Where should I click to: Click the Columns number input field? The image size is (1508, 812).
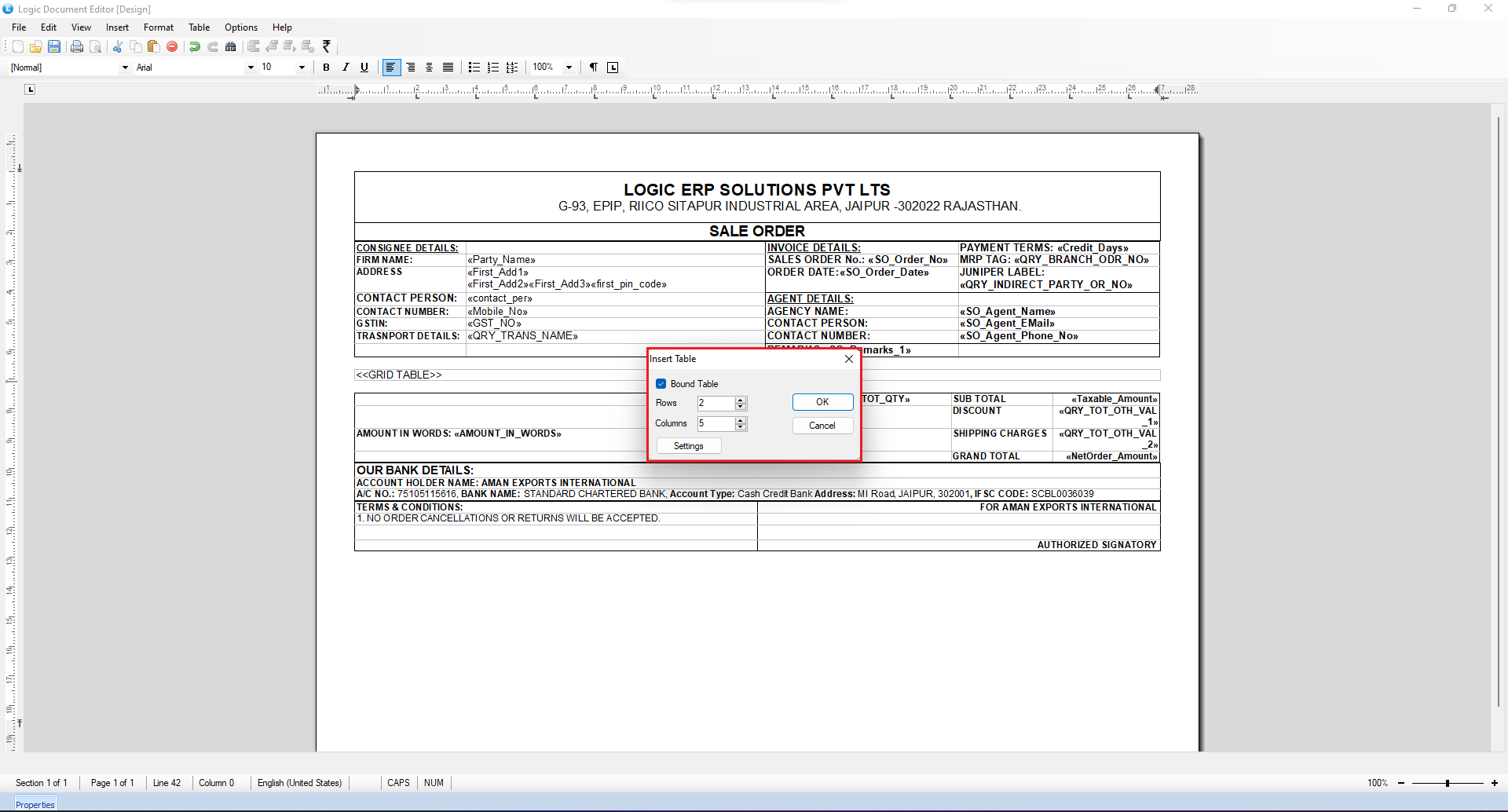[x=716, y=424]
